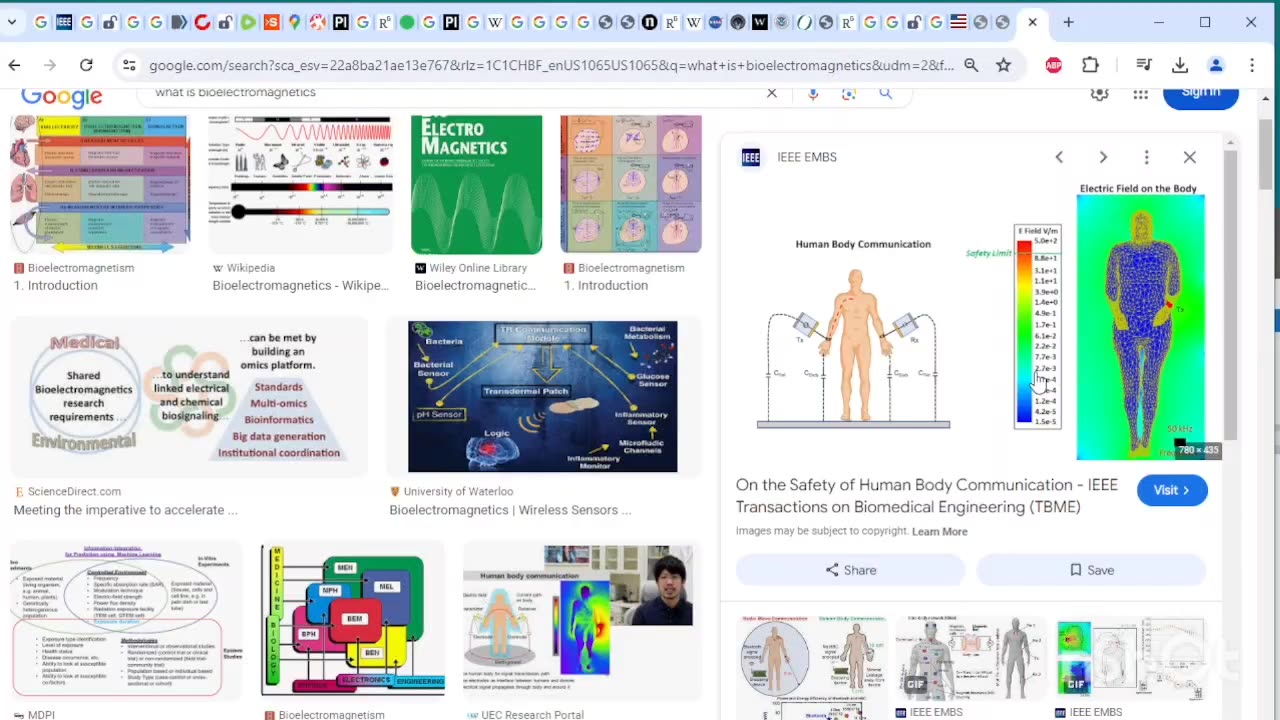This screenshot has width=1280, height=720.
Task: Open a new browser tab
Action: 1068,22
